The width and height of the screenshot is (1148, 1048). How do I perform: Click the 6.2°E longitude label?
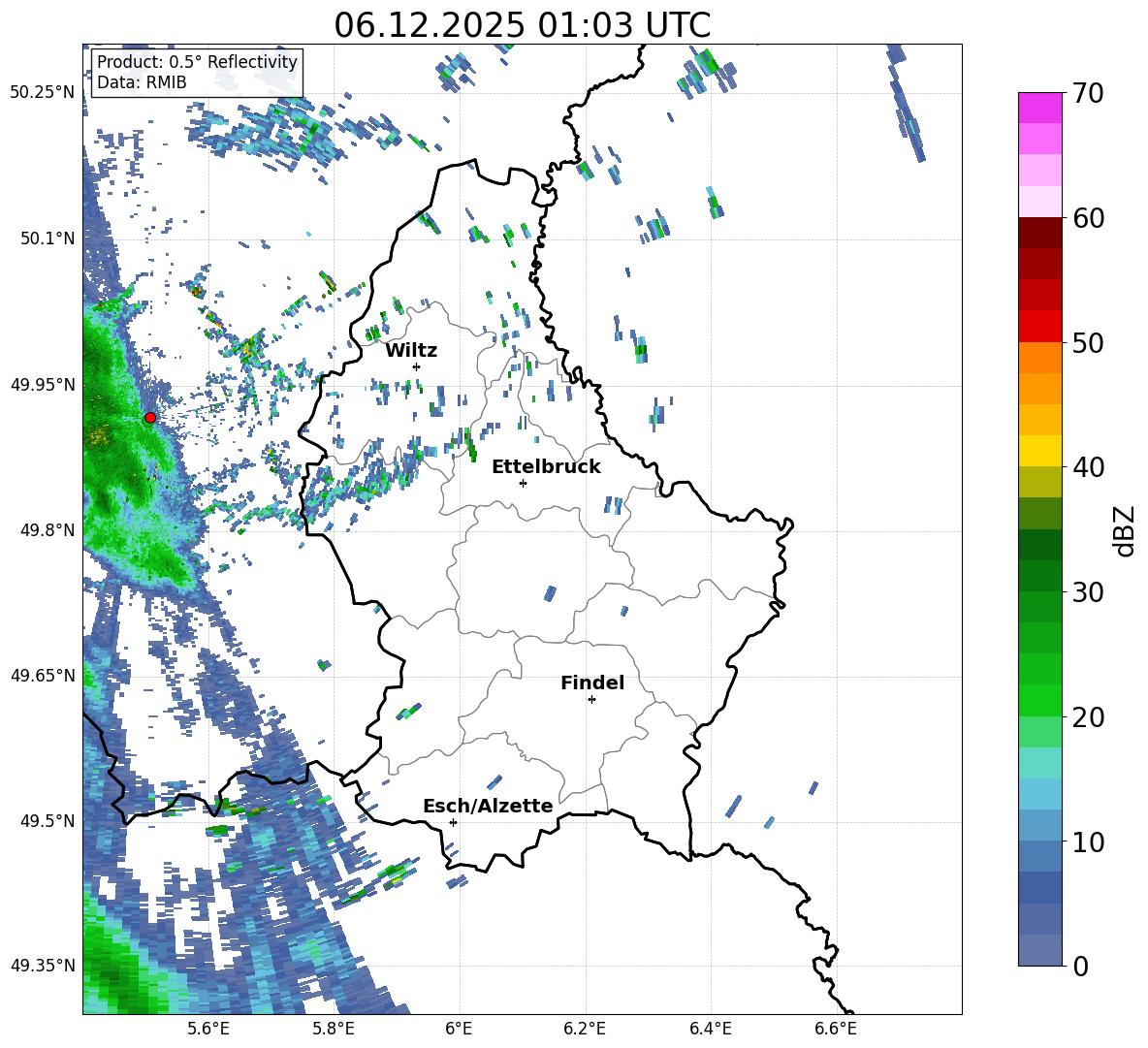pos(585,1029)
